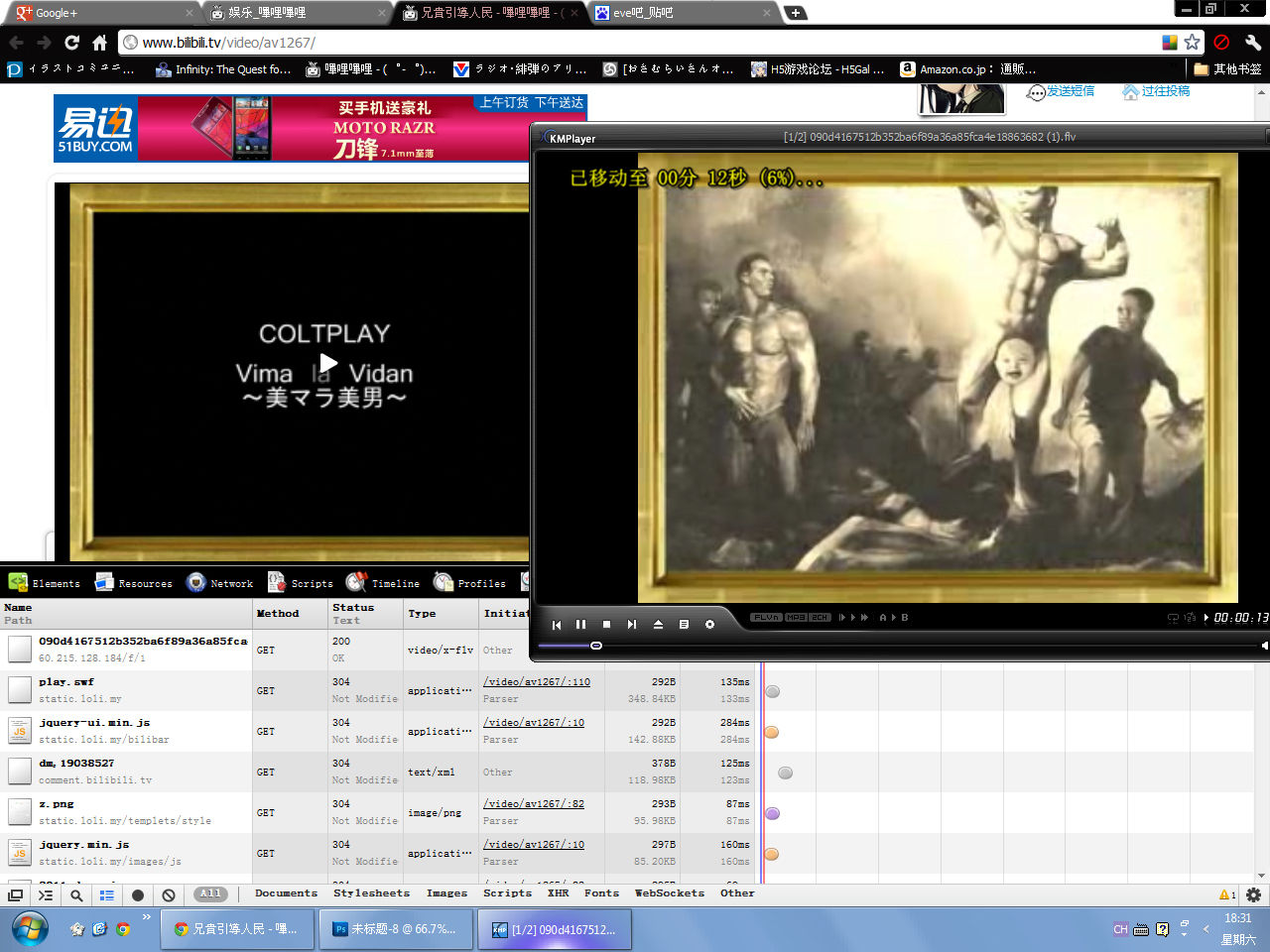The image size is (1270, 952).
Task: Open the 其他书签 bookmarks folder
Action: tap(1227, 69)
